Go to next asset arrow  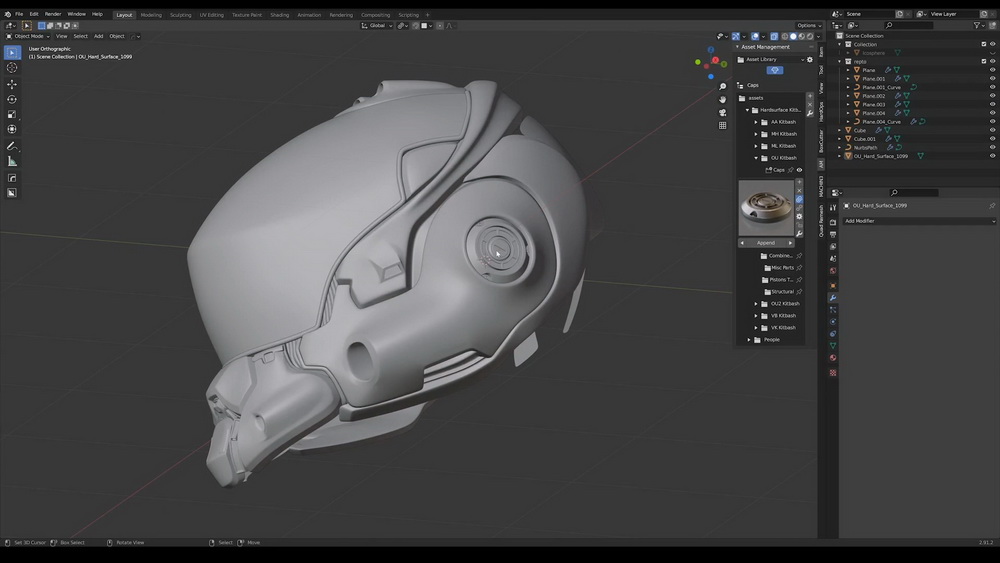[790, 243]
